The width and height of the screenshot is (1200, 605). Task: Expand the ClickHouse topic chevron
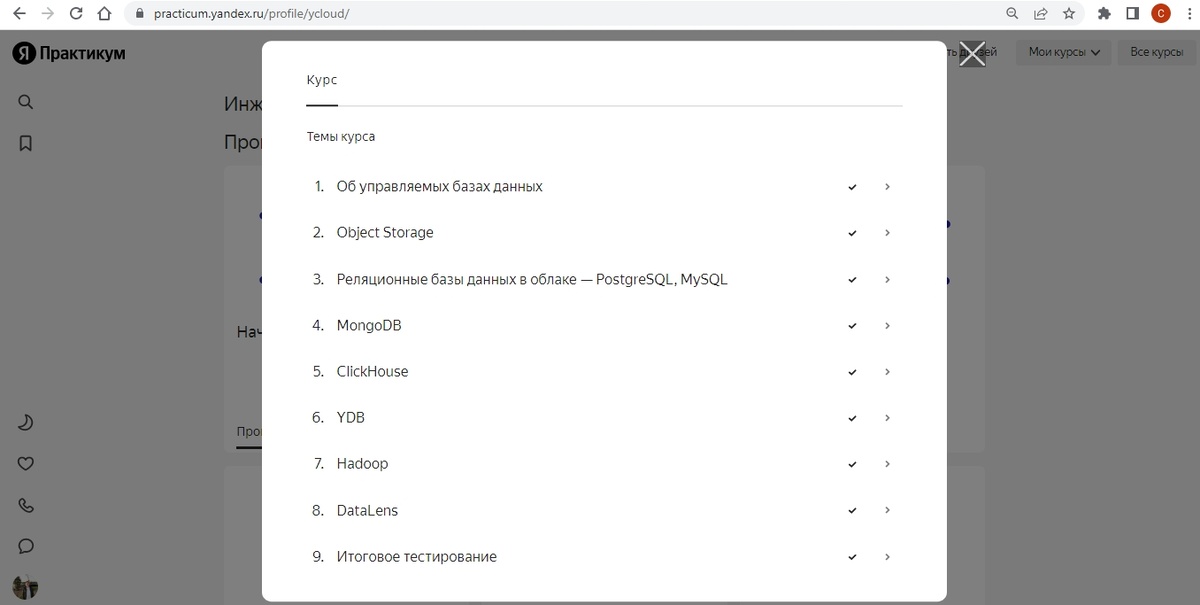click(x=887, y=371)
